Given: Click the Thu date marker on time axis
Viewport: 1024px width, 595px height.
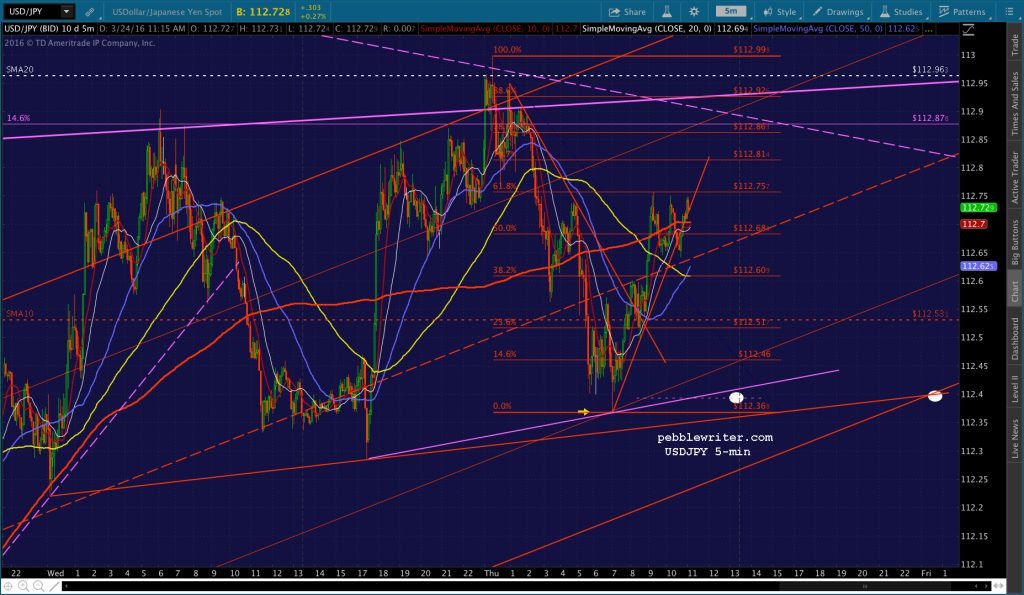Looking at the screenshot, I should (492, 573).
